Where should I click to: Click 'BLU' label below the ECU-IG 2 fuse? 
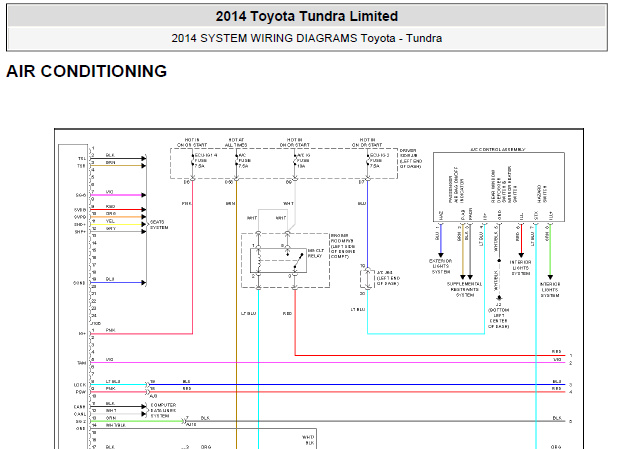click(x=362, y=204)
